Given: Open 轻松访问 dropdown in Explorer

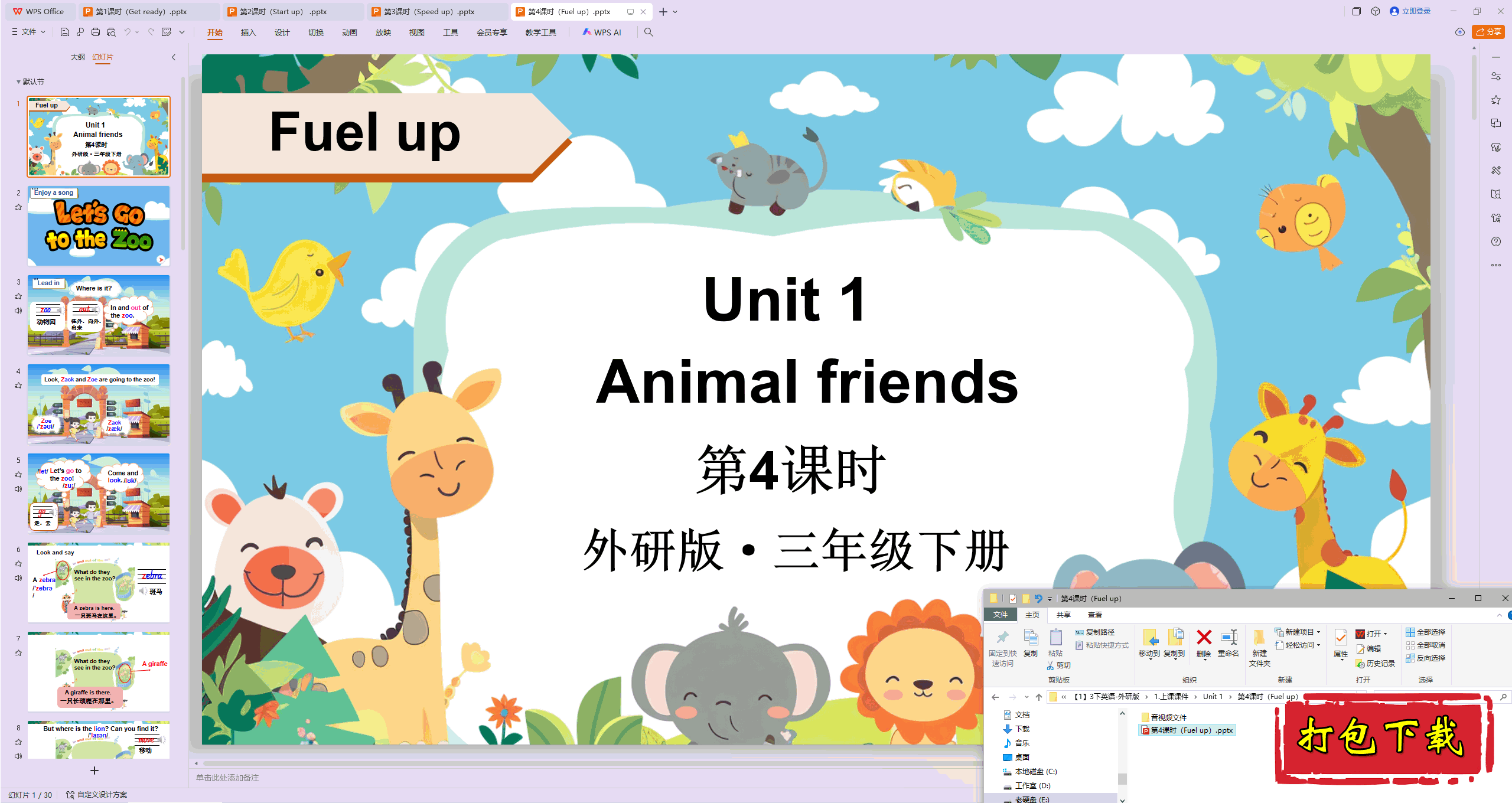Looking at the screenshot, I should 1297,645.
